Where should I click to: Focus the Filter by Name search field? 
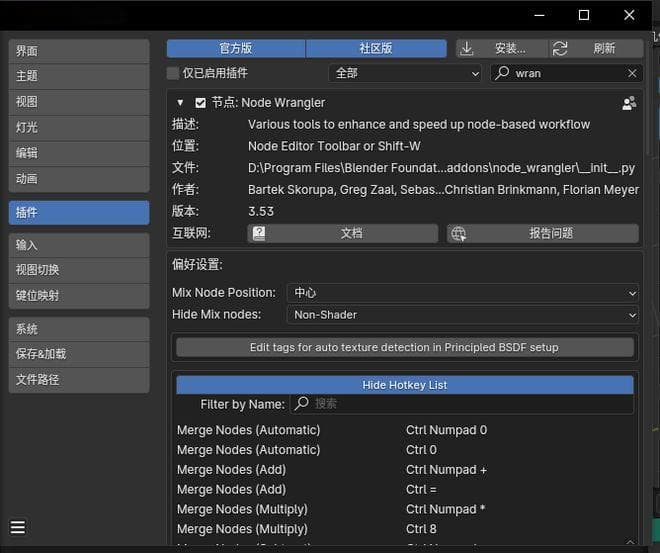coord(462,404)
